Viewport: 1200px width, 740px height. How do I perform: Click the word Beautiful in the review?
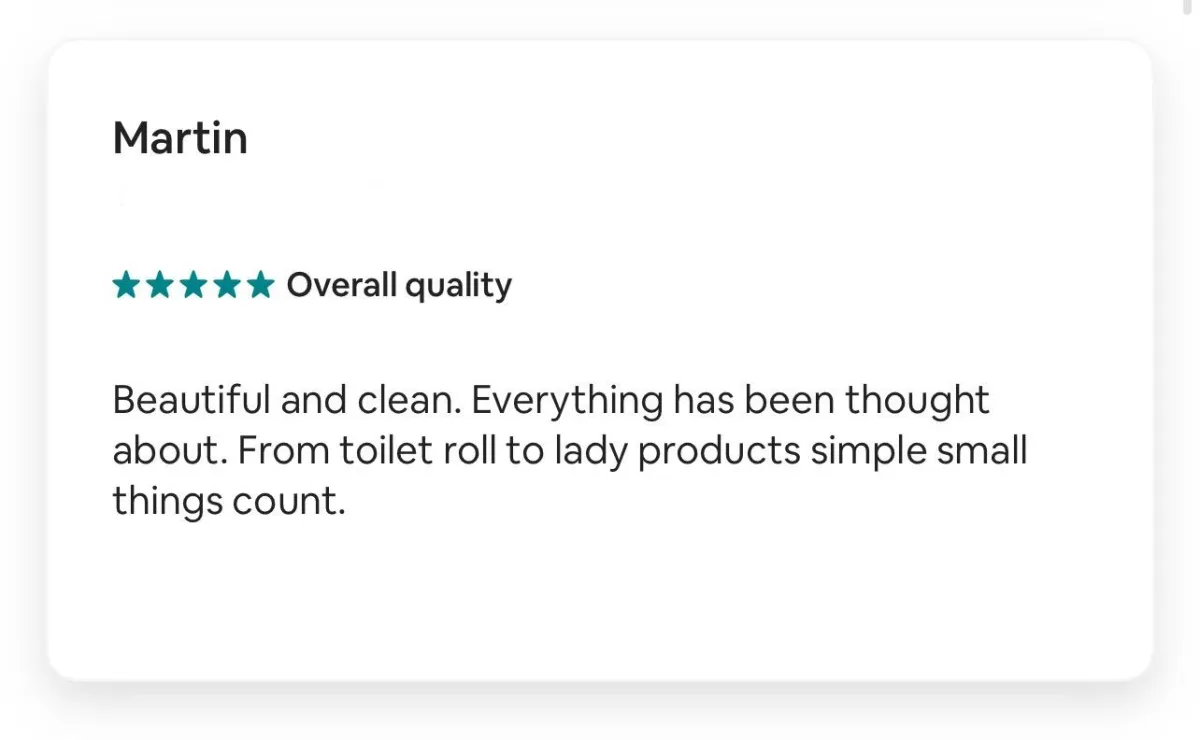(191, 400)
